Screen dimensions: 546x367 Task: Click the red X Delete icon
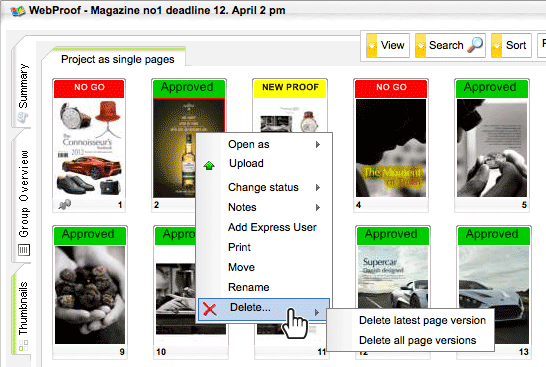(x=210, y=309)
